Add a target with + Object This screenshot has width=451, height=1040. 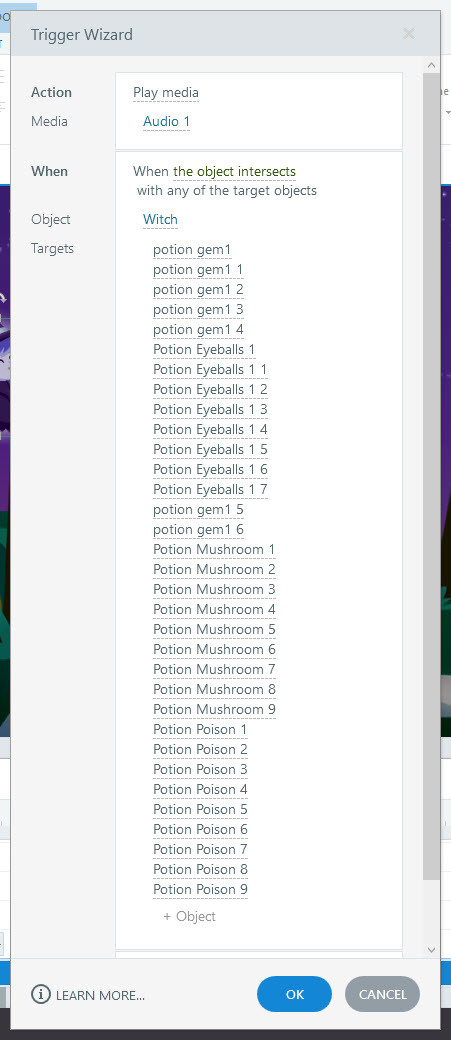tap(190, 916)
